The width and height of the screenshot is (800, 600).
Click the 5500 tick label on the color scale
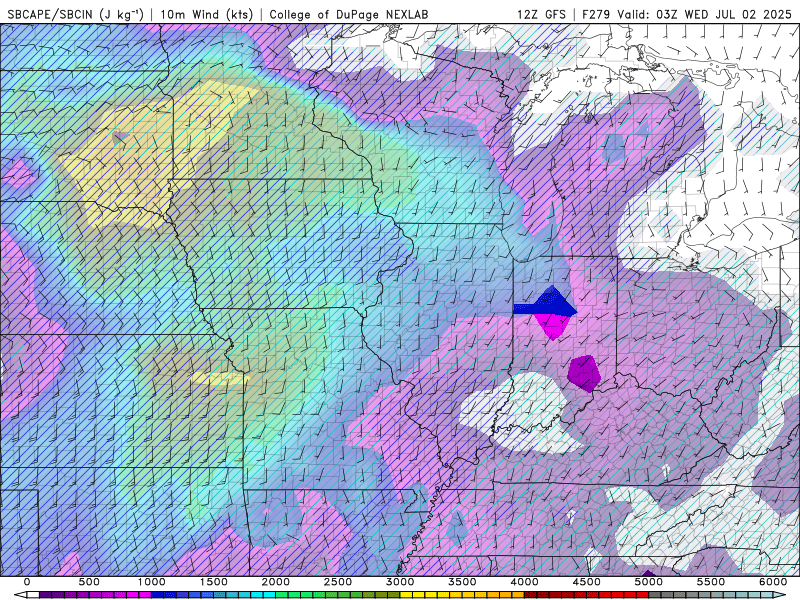point(711,582)
